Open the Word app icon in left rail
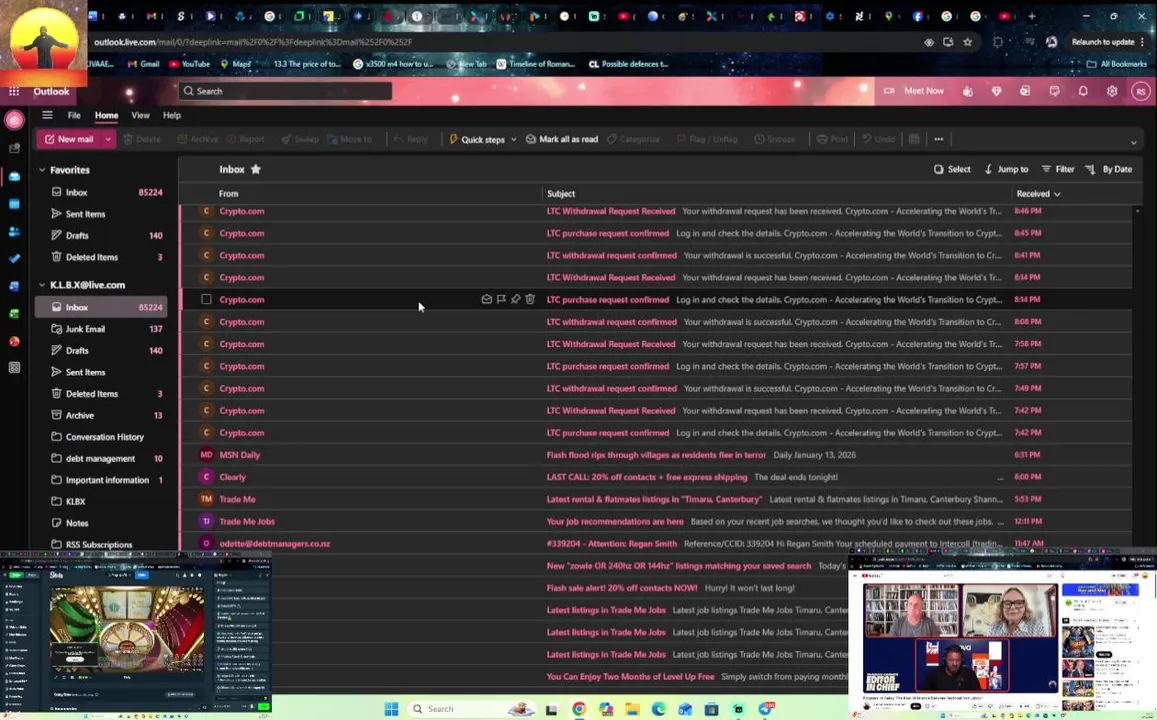Viewport: 1157px width, 720px height. point(14,286)
